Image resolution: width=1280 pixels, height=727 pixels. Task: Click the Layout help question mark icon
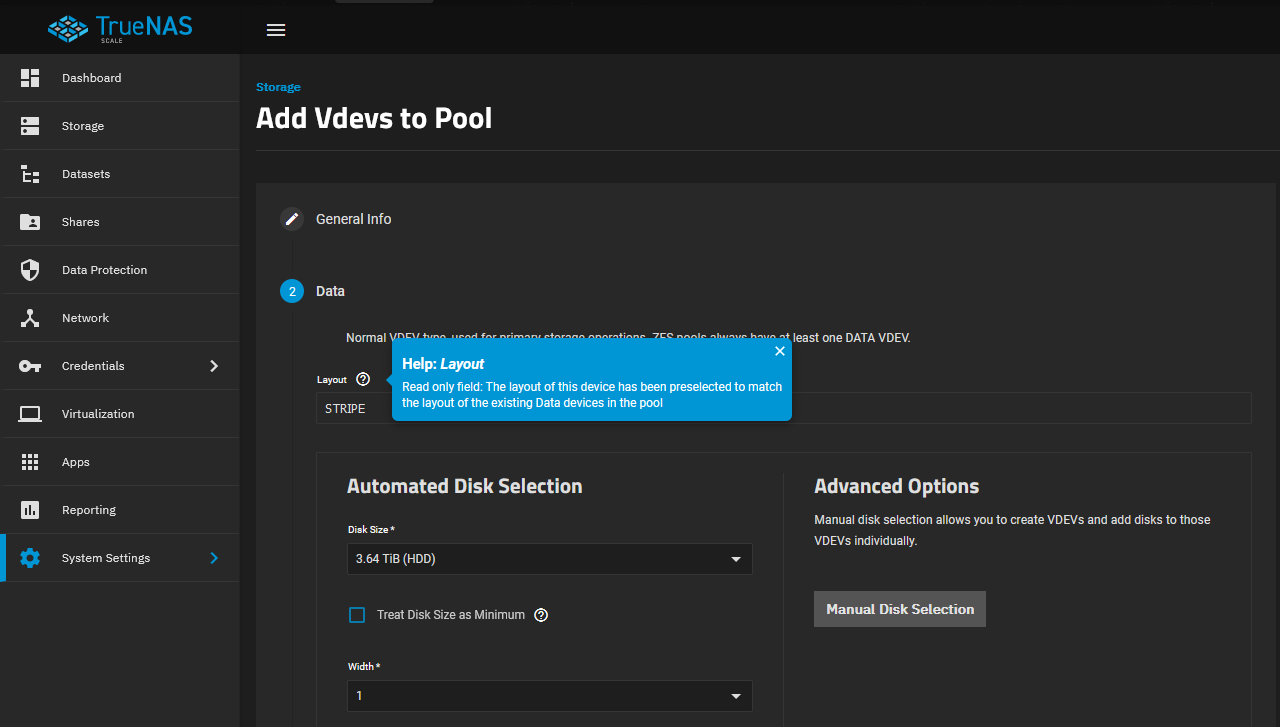click(x=363, y=379)
